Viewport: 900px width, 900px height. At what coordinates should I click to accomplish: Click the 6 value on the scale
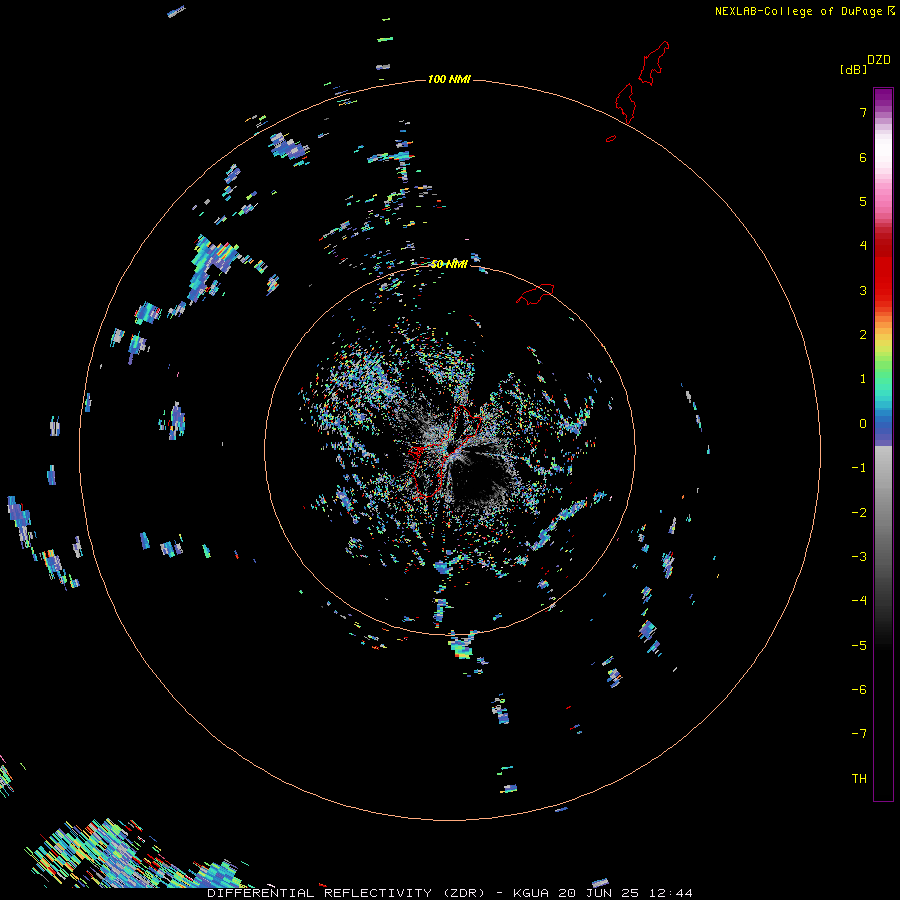(x=863, y=157)
